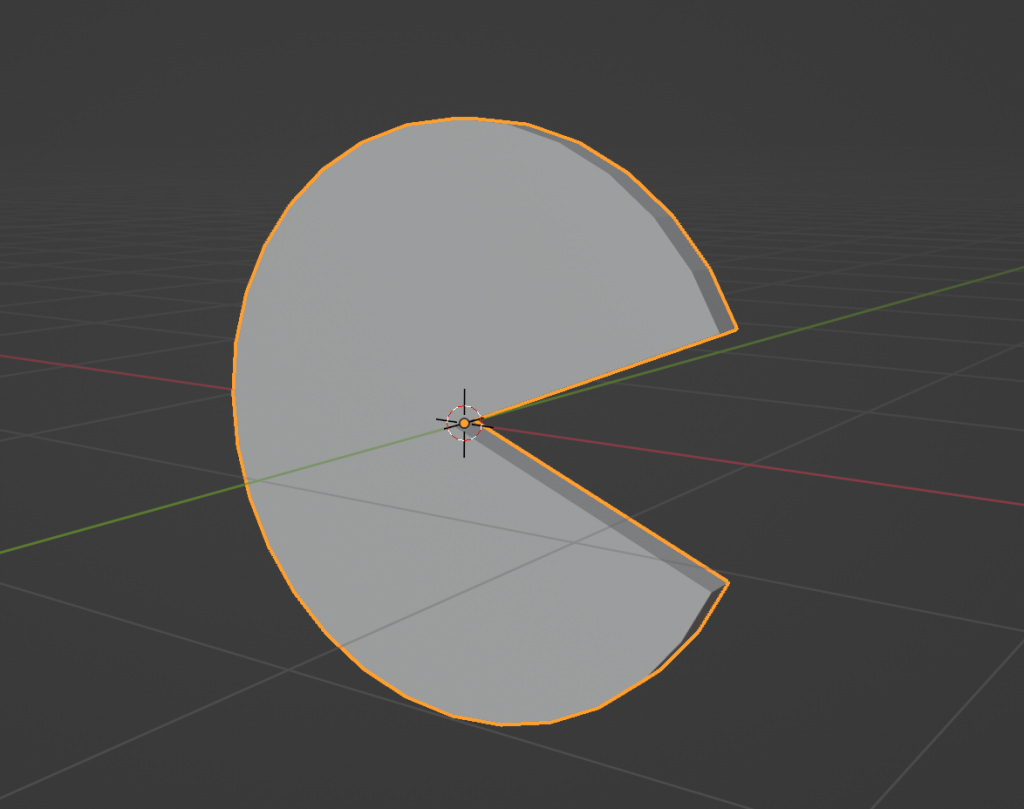This screenshot has width=1024, height=809.
Task: Click the grid floor below the object
Action: point(500,770)
